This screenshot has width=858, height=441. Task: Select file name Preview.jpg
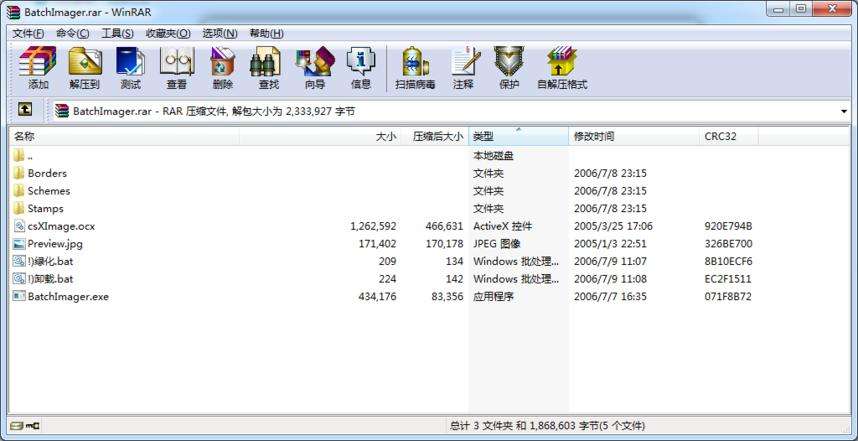pos(55,243)
